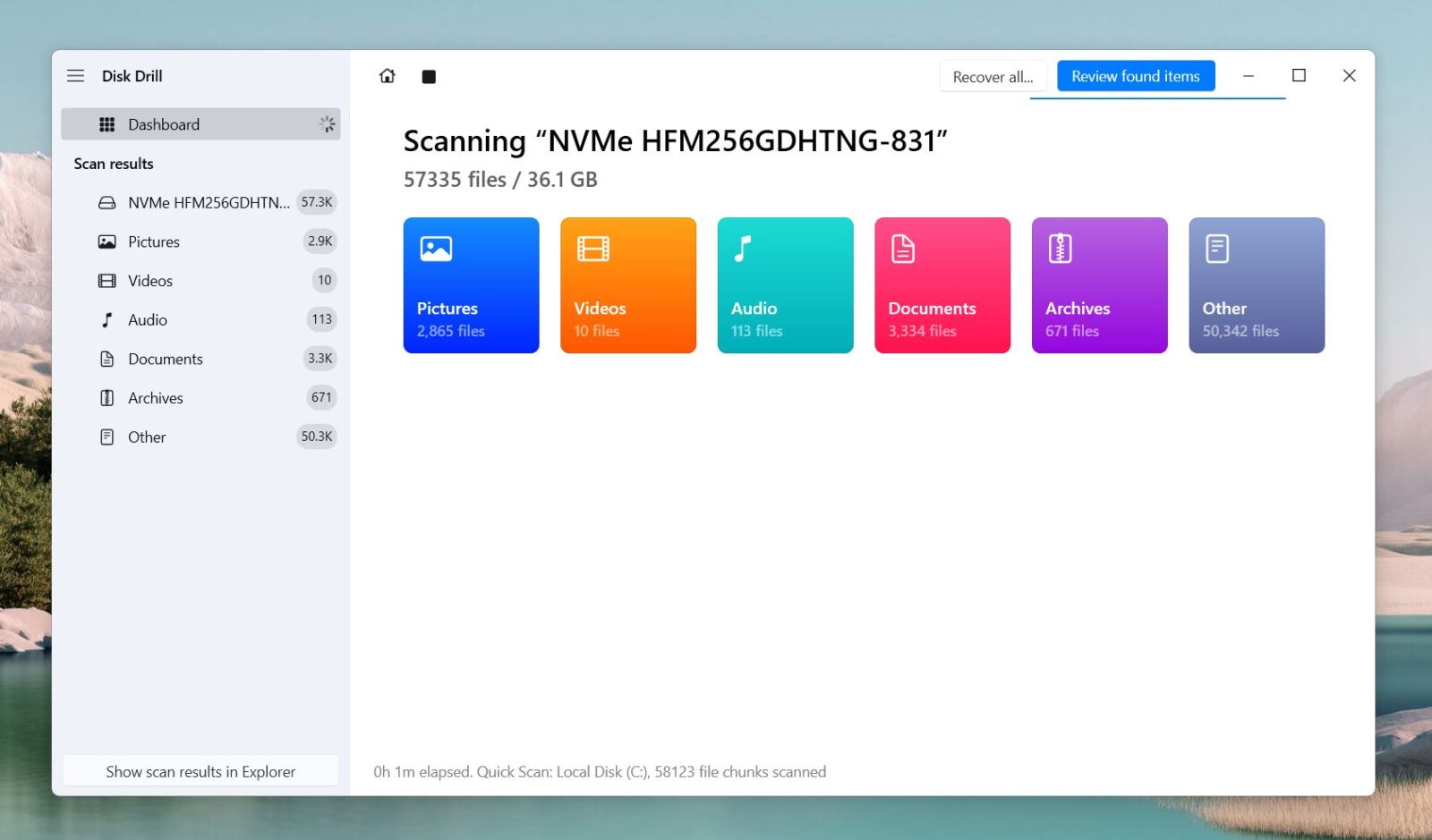This screenshot has width=1432, height=840.
Task: Open the Videos tile with 10 files
Action: coord(627,284)
